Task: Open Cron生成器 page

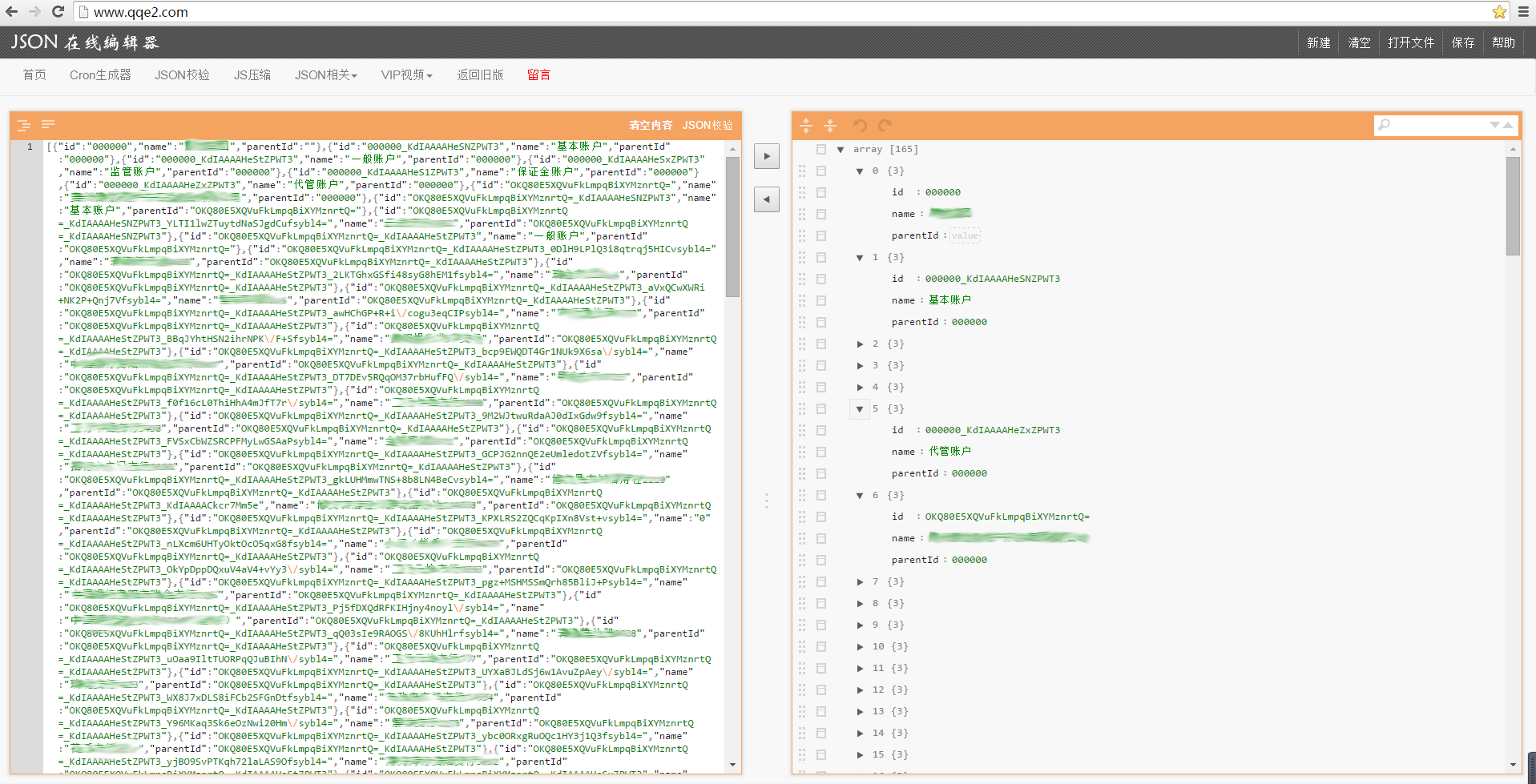Action: 100,74
